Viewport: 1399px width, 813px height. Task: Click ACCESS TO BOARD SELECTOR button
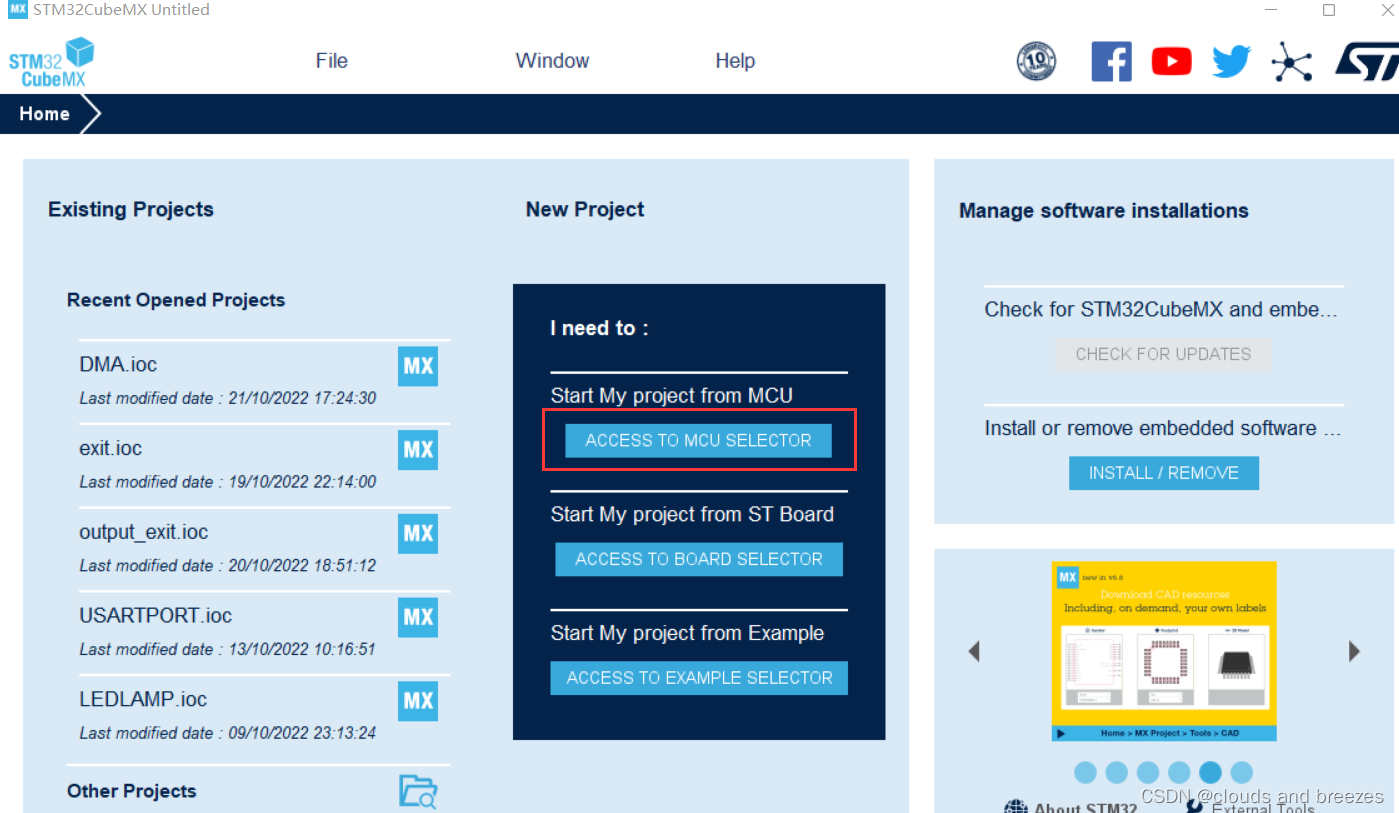(x=699, y=559)
